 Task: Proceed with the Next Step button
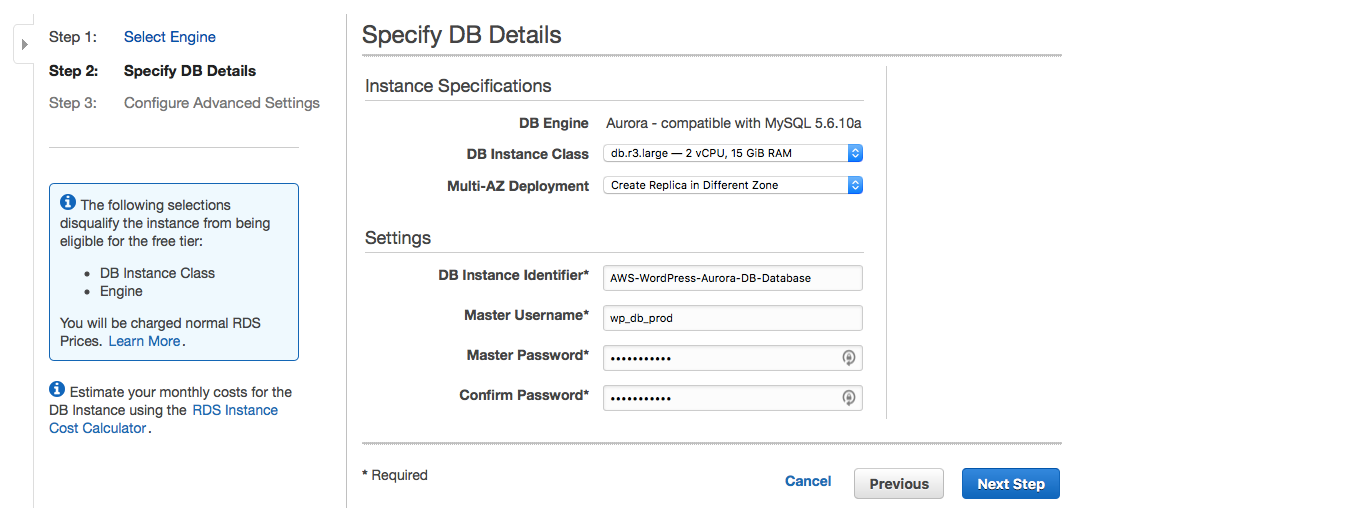(1011, 484)
